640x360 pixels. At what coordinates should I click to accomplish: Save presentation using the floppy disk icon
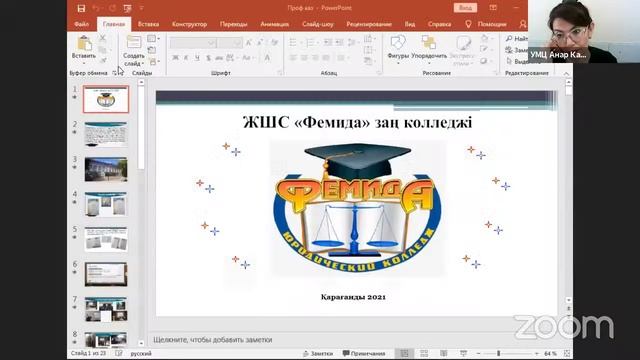(81, 8)
